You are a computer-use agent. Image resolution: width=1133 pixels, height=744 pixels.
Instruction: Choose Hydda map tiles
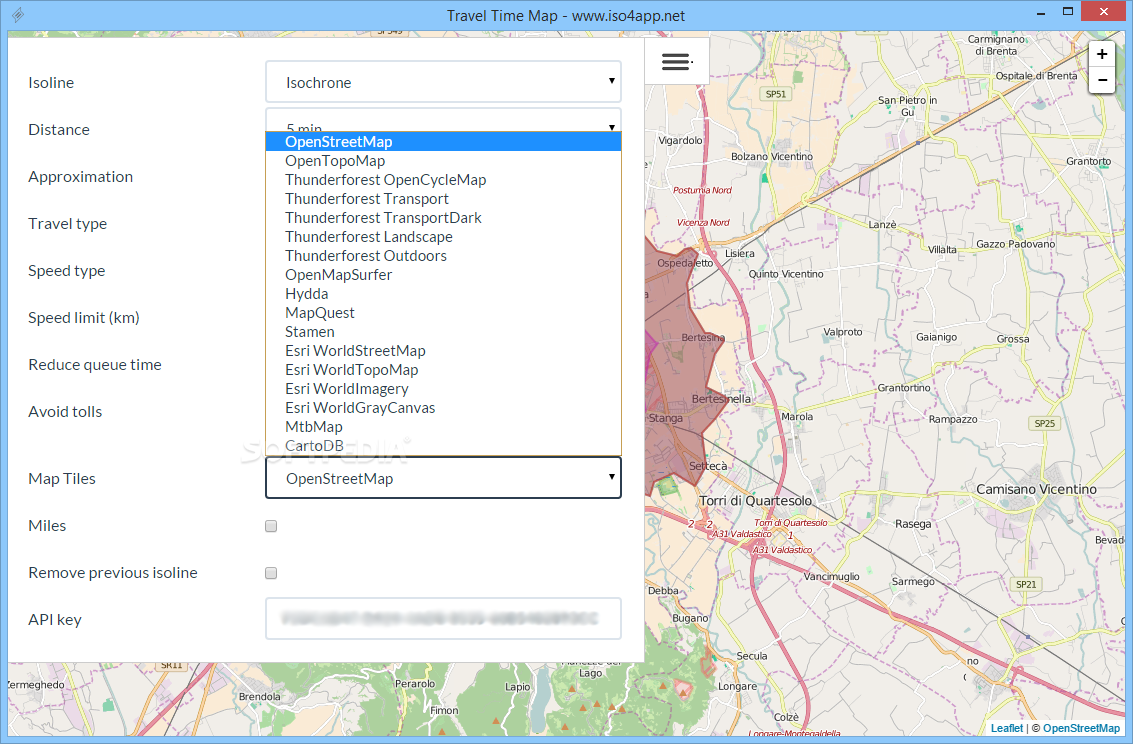(443, 294)
